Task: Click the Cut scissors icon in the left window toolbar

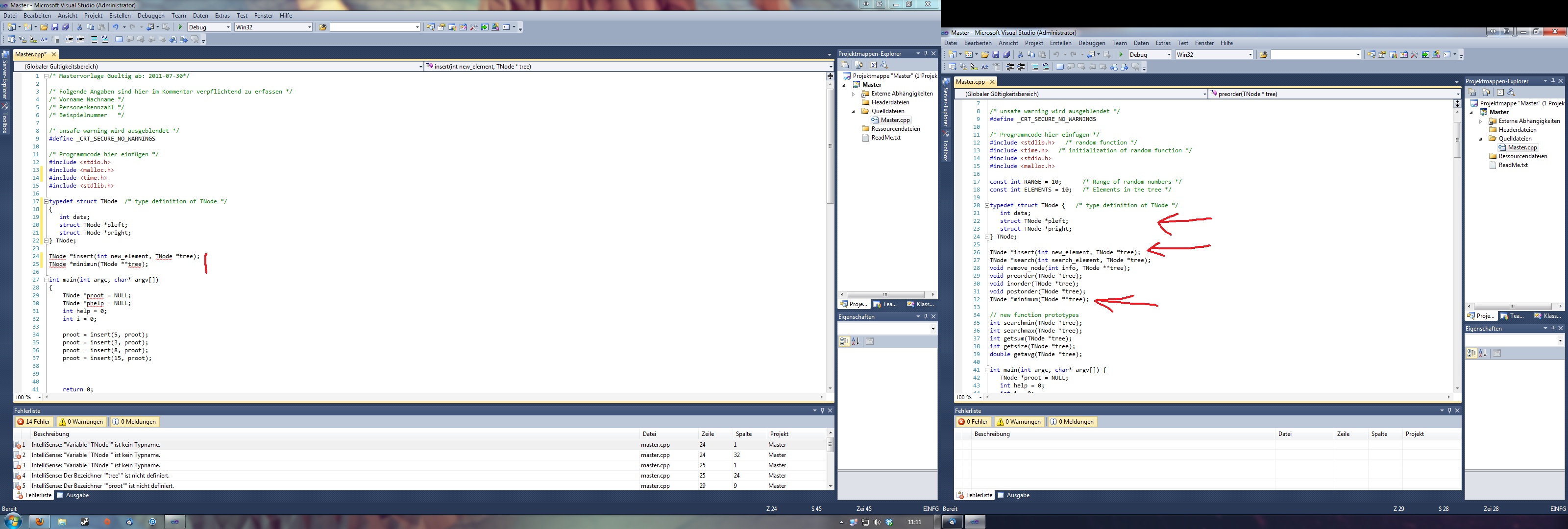Action: pos(80,27)
